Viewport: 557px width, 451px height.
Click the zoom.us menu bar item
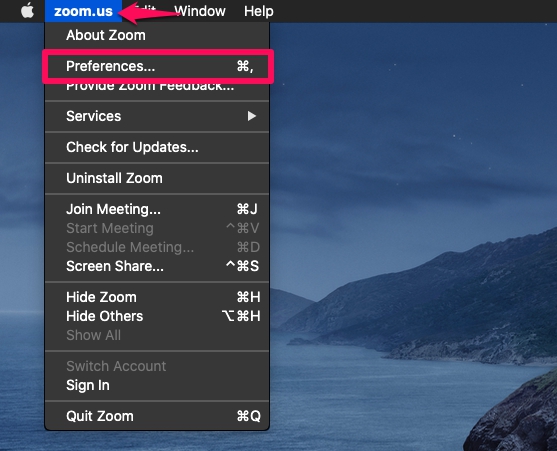click(83, 11)
